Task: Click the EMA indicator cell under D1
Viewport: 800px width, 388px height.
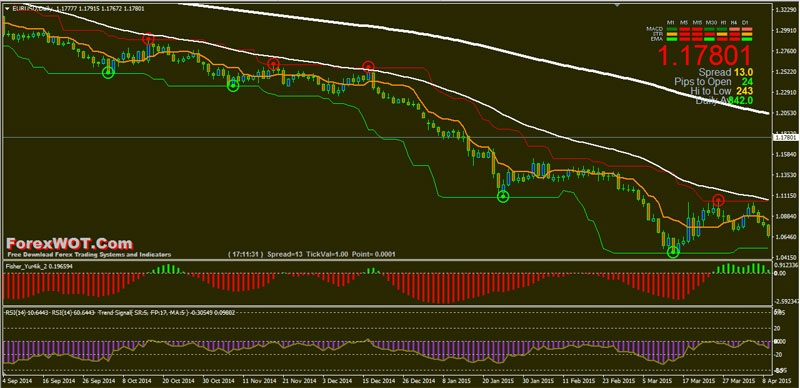Action: click(x=747, y=39)
